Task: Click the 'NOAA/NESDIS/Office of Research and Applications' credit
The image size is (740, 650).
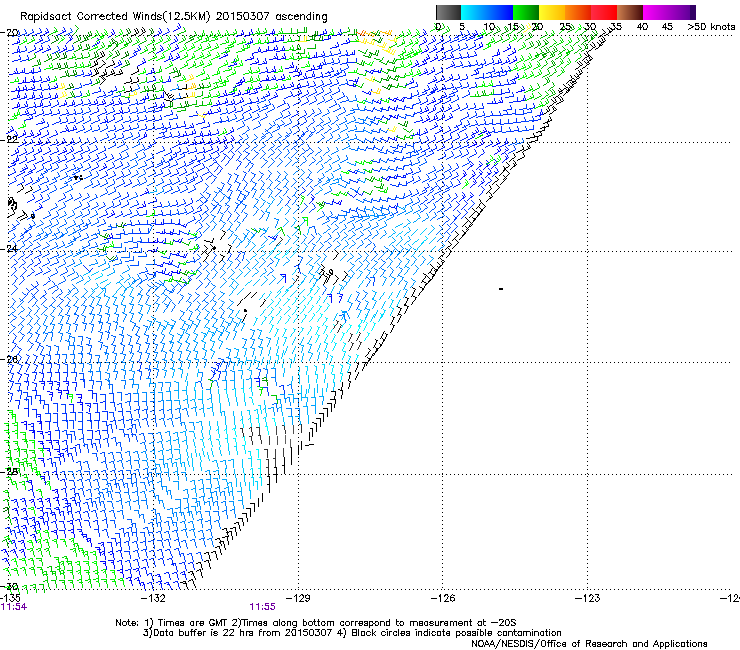Action: point(589,644)
